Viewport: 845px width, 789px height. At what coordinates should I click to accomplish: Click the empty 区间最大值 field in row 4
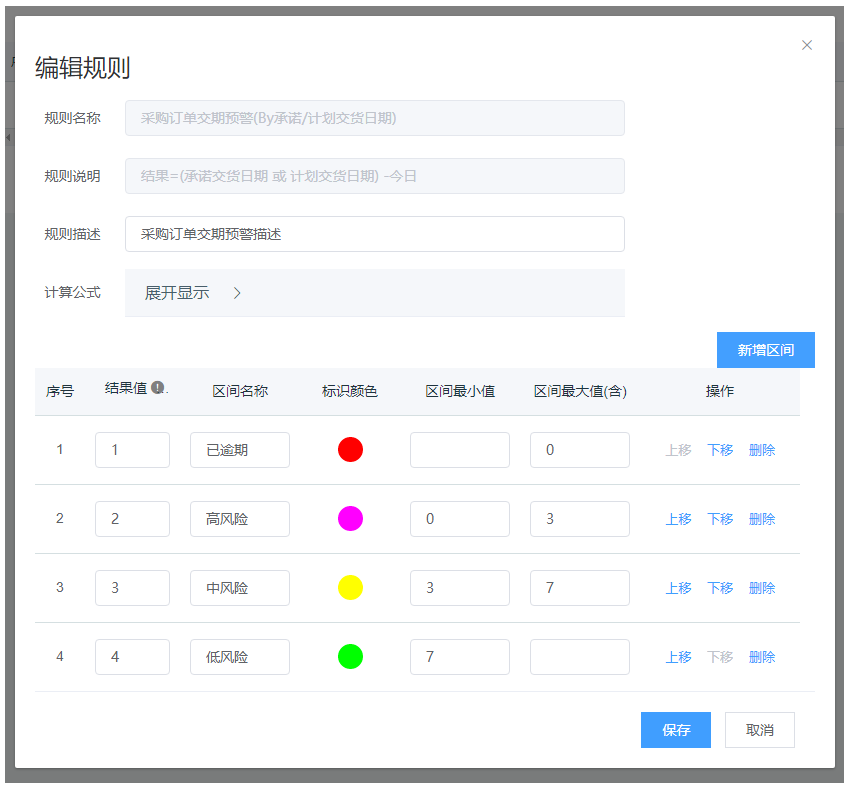click(579, 657)
